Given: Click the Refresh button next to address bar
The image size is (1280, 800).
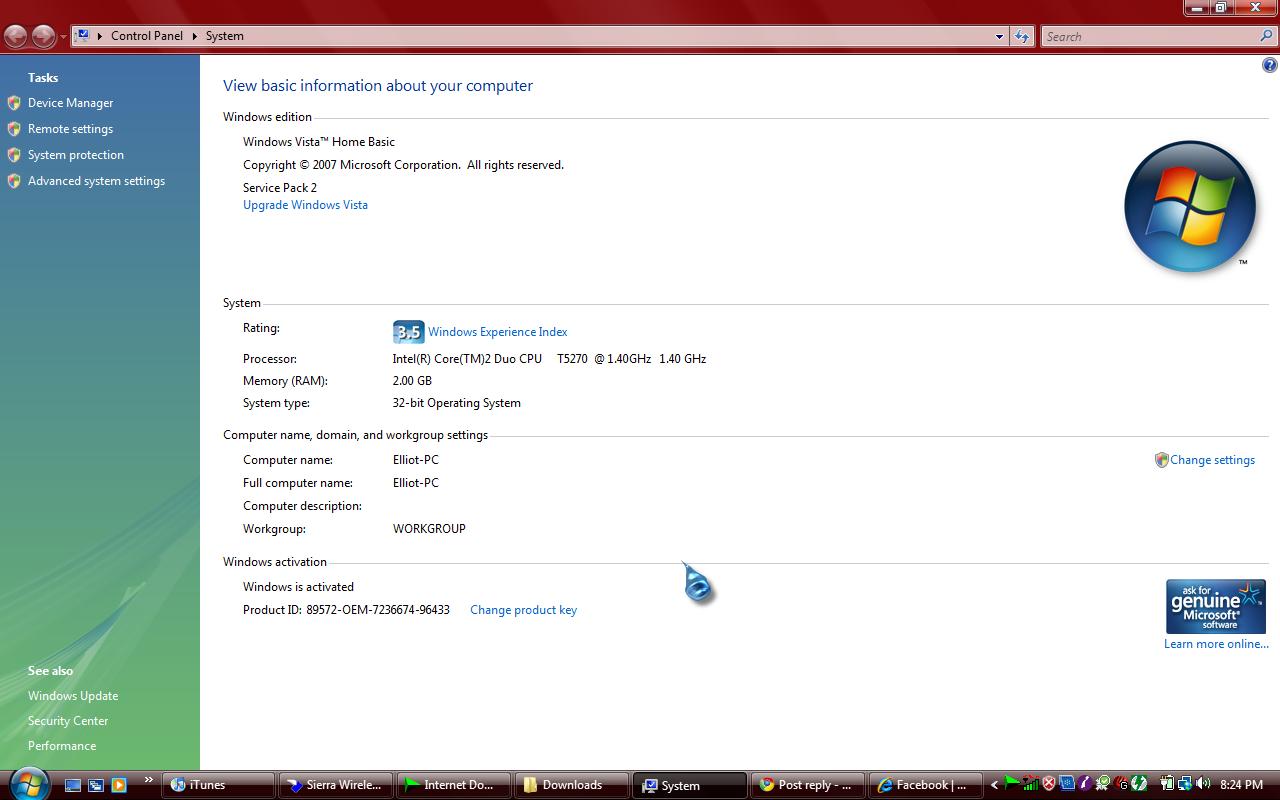Looking at the screenshot, I should coord(1021,37).
